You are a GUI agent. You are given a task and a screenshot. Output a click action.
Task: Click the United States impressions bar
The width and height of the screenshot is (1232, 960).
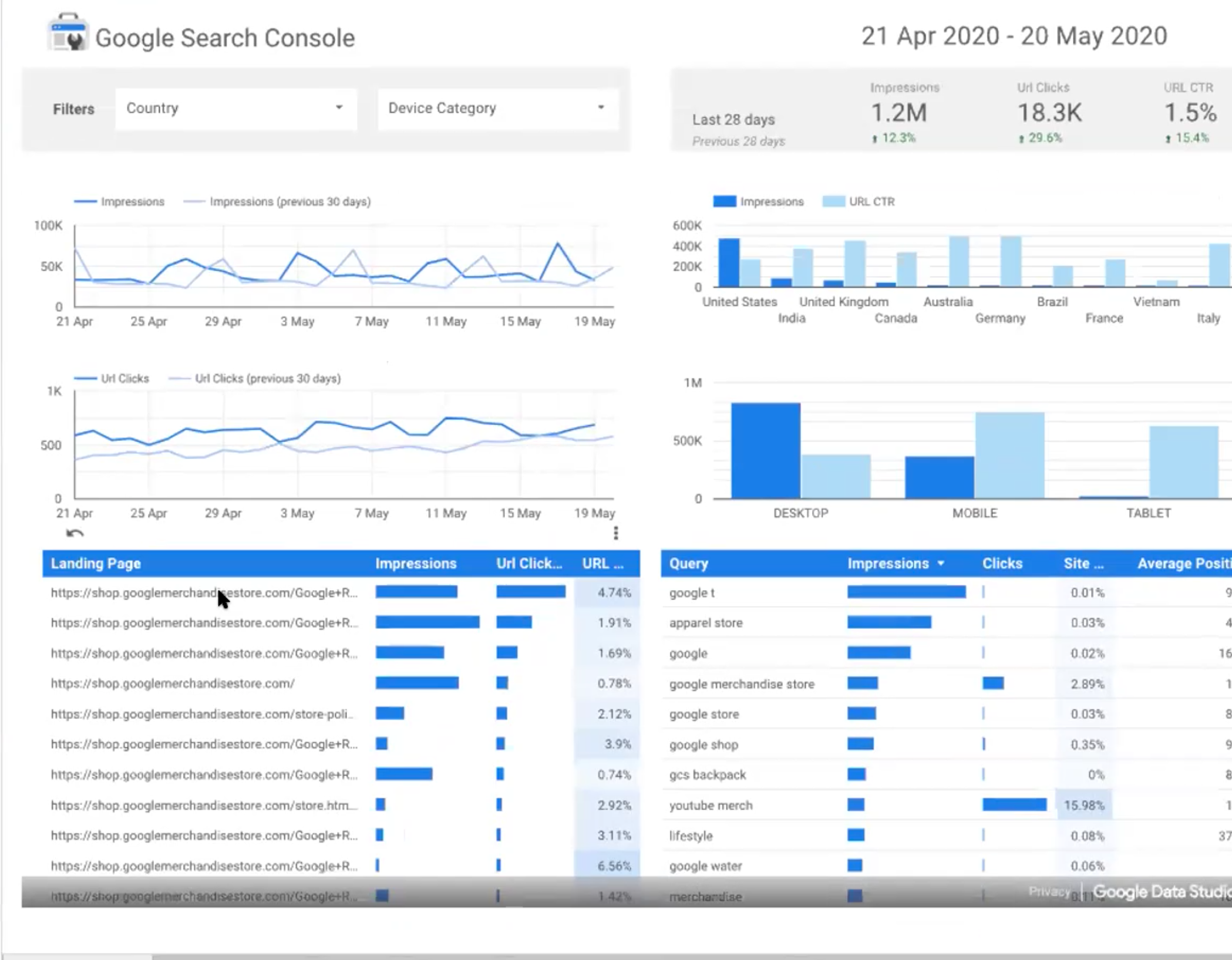(729, 262)
